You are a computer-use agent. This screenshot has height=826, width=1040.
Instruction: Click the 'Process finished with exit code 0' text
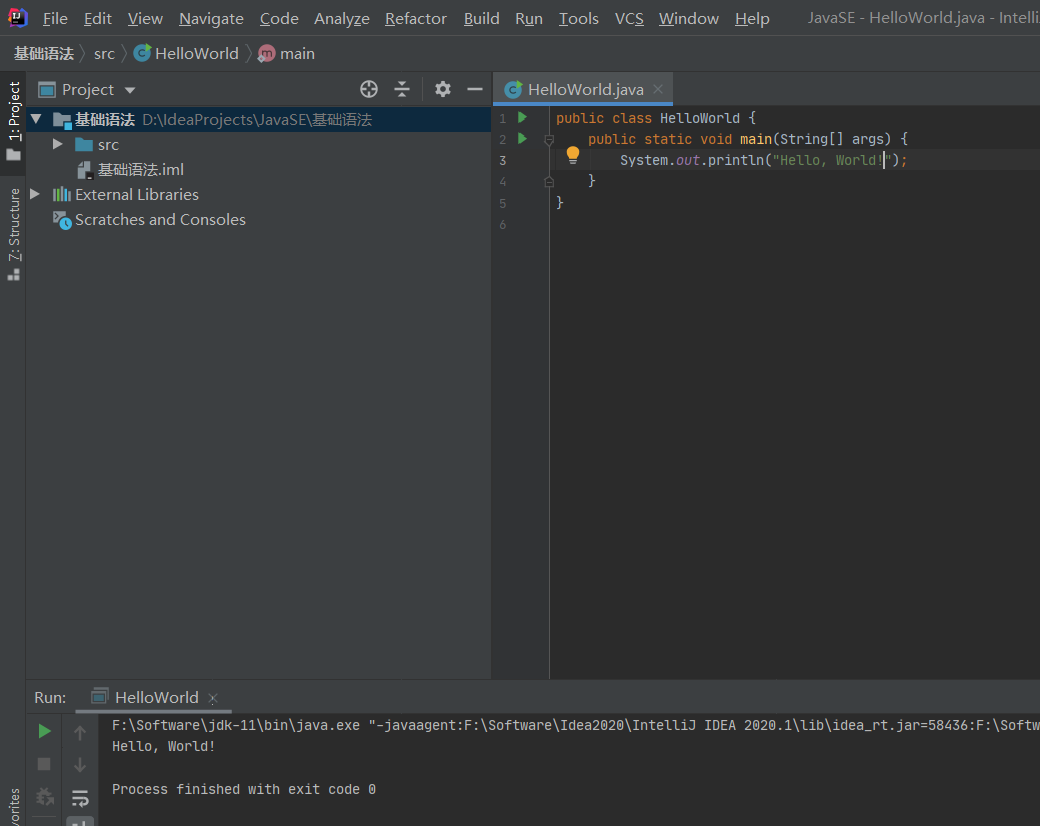click(x=243, y=790)
